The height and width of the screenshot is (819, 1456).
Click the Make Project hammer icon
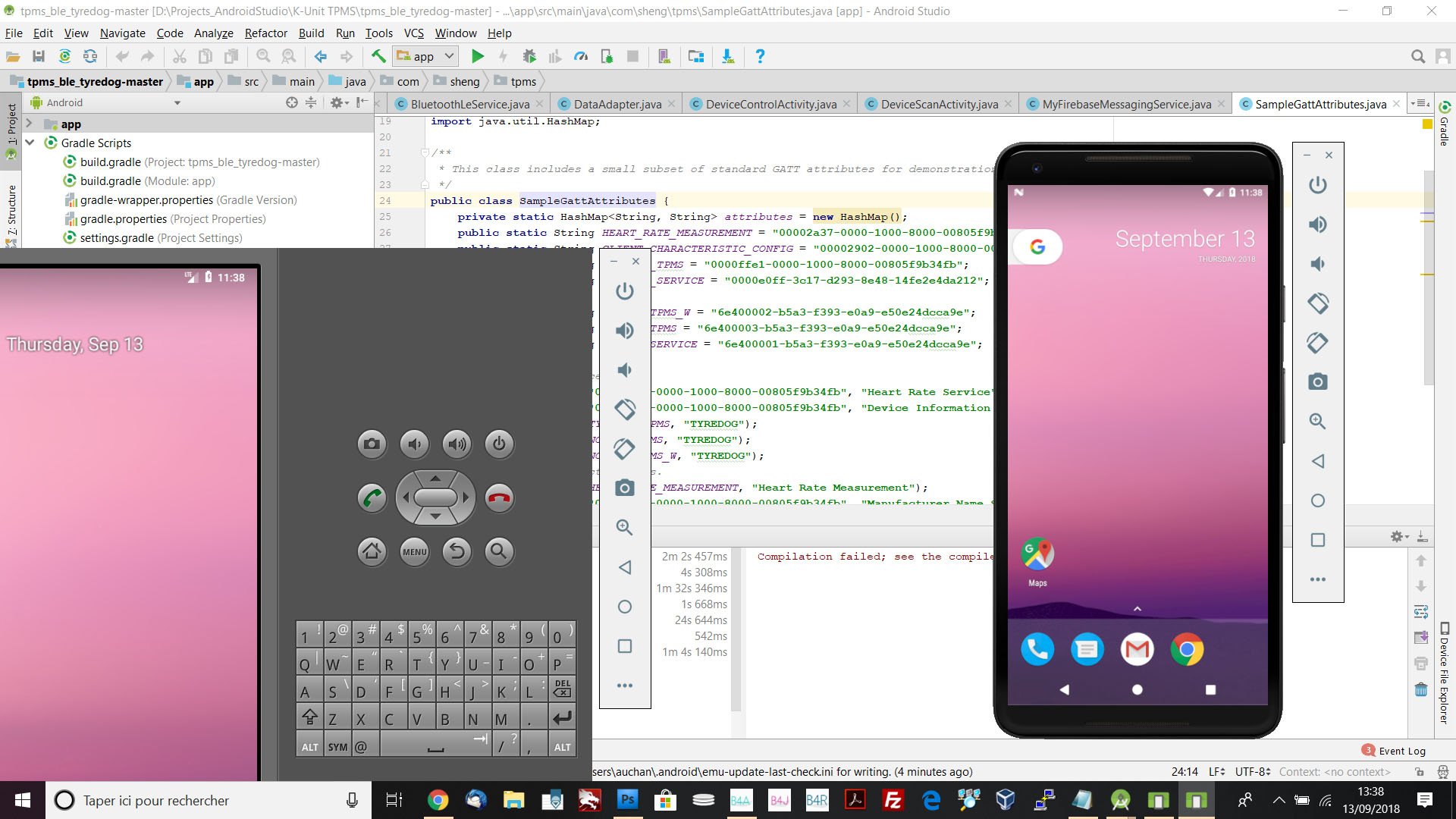(x=378, y=56)
